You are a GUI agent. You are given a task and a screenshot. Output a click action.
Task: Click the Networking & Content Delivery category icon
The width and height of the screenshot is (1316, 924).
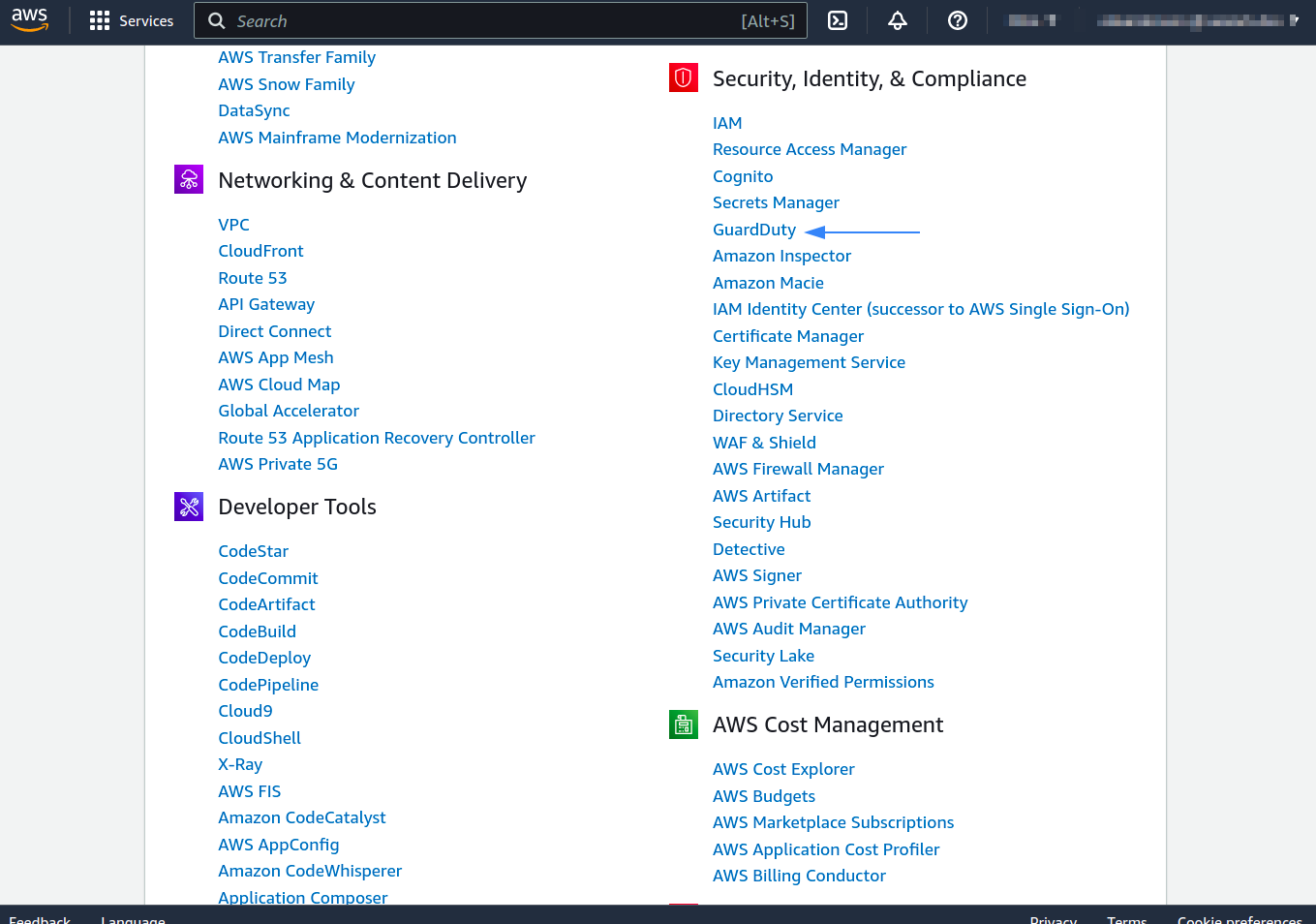click(189, 179)
